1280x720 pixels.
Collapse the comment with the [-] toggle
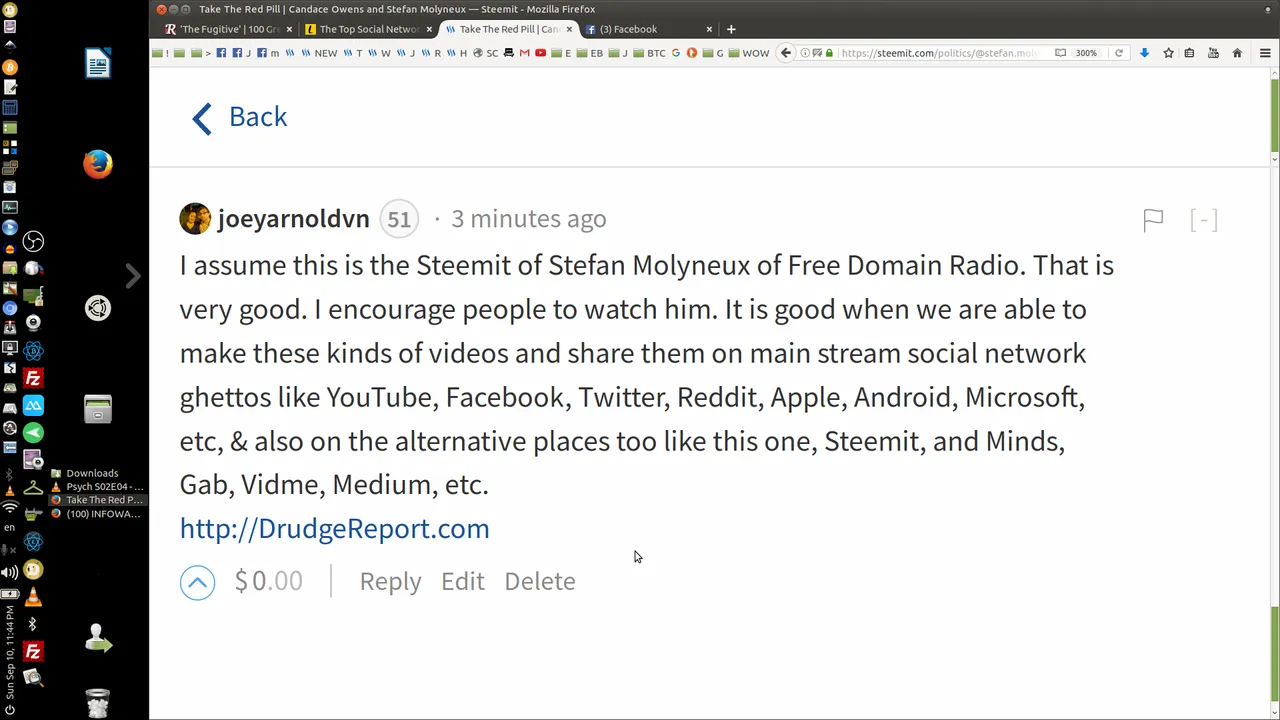[1204, 220]
